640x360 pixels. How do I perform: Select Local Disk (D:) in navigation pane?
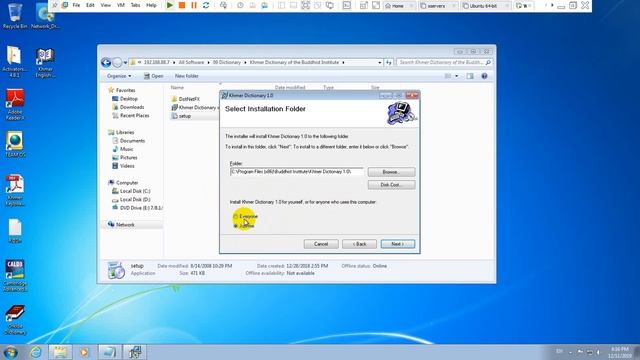[x=131, y=200]
